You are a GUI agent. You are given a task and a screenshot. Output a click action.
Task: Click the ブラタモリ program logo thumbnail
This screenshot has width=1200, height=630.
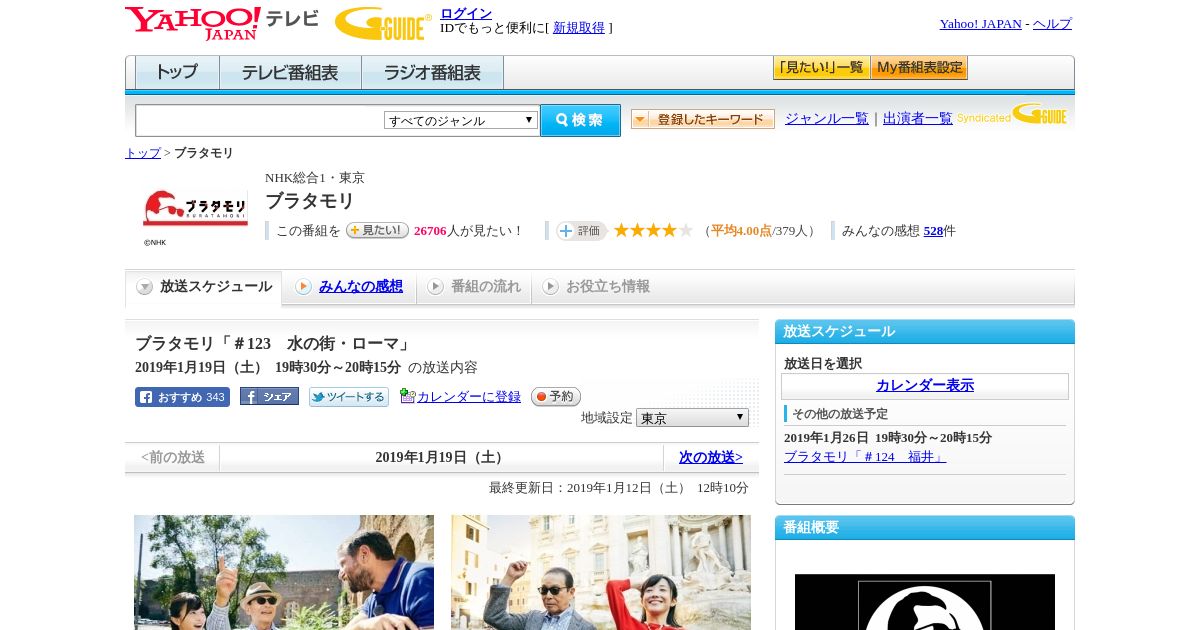tap(196, 208)
